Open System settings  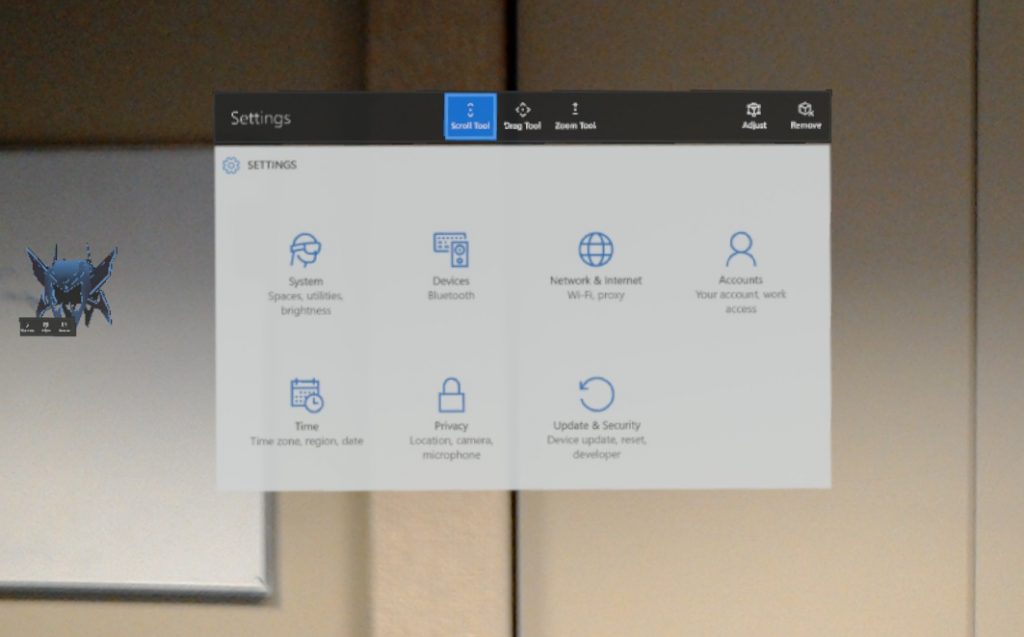pos(306,274)
